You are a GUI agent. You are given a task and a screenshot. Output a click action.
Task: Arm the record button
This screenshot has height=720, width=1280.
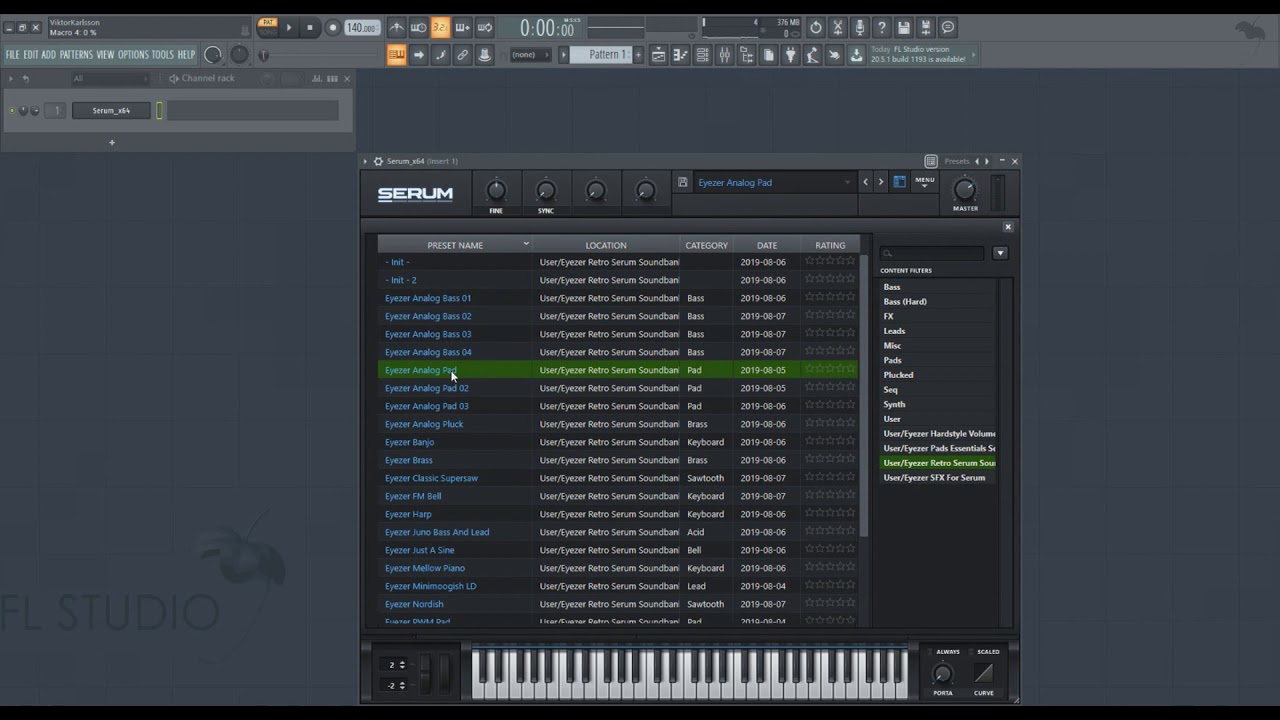click(333, 28)
